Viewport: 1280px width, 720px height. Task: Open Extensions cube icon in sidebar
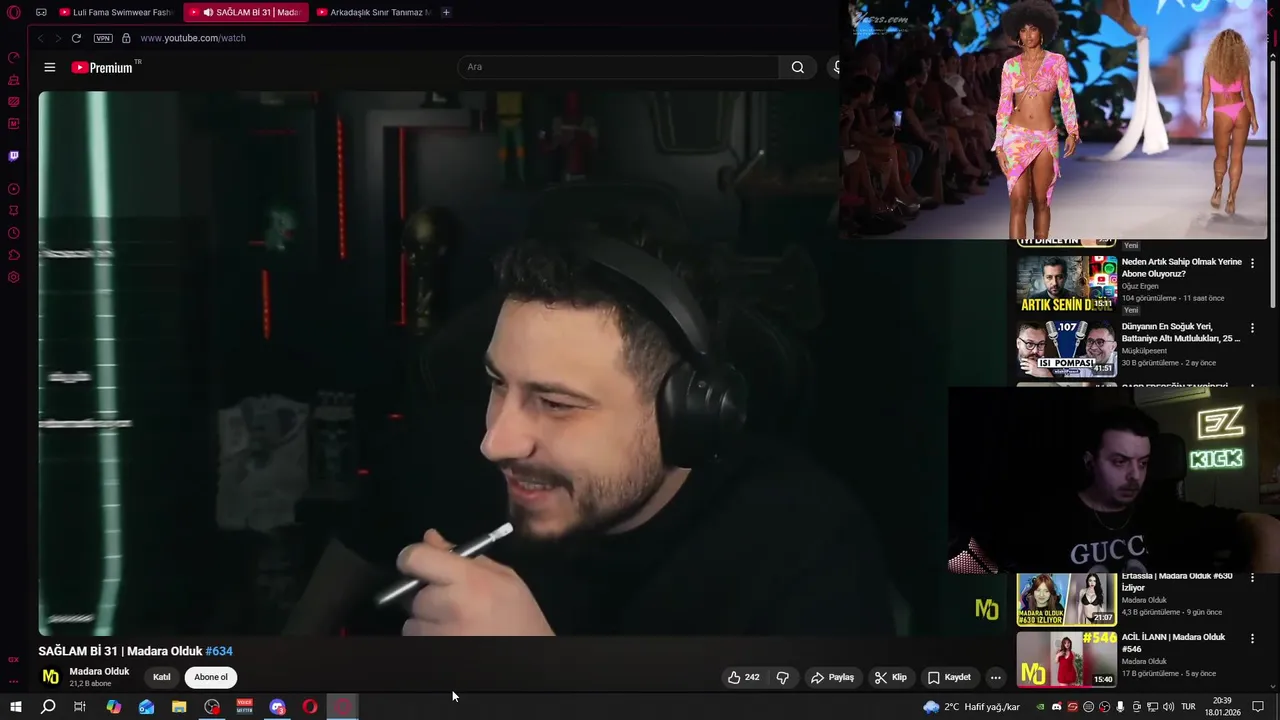pos(14,255)
